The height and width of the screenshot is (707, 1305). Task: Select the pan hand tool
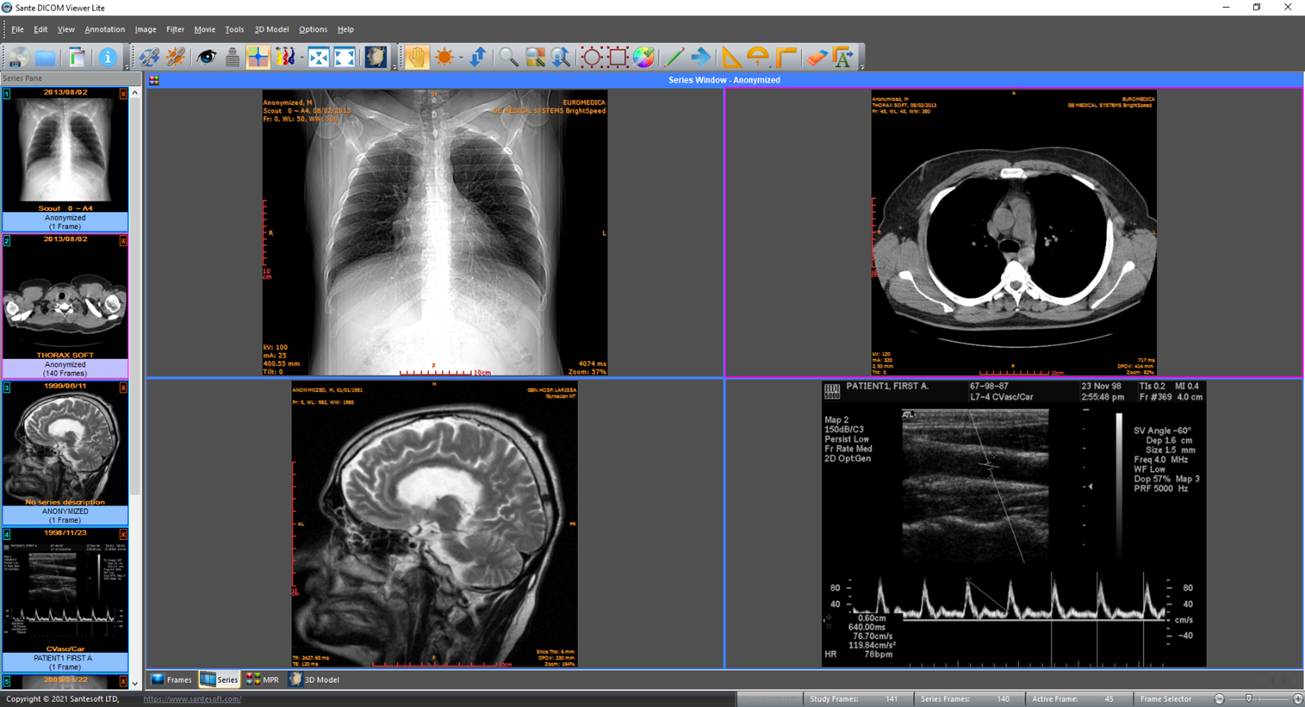click(417, 57)
